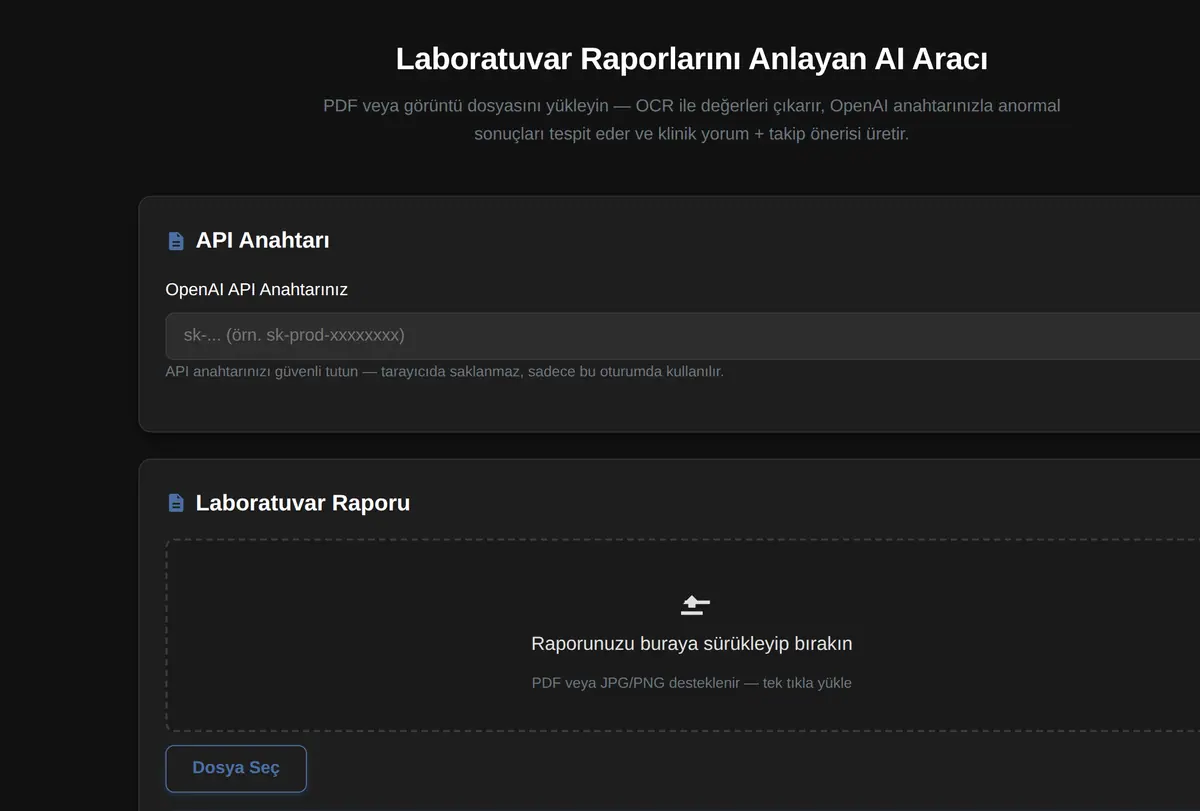Viewport: 1200px width, 811px height.
Task: Click the document icon beside API Anahtarı
Action: click(176, 241)
